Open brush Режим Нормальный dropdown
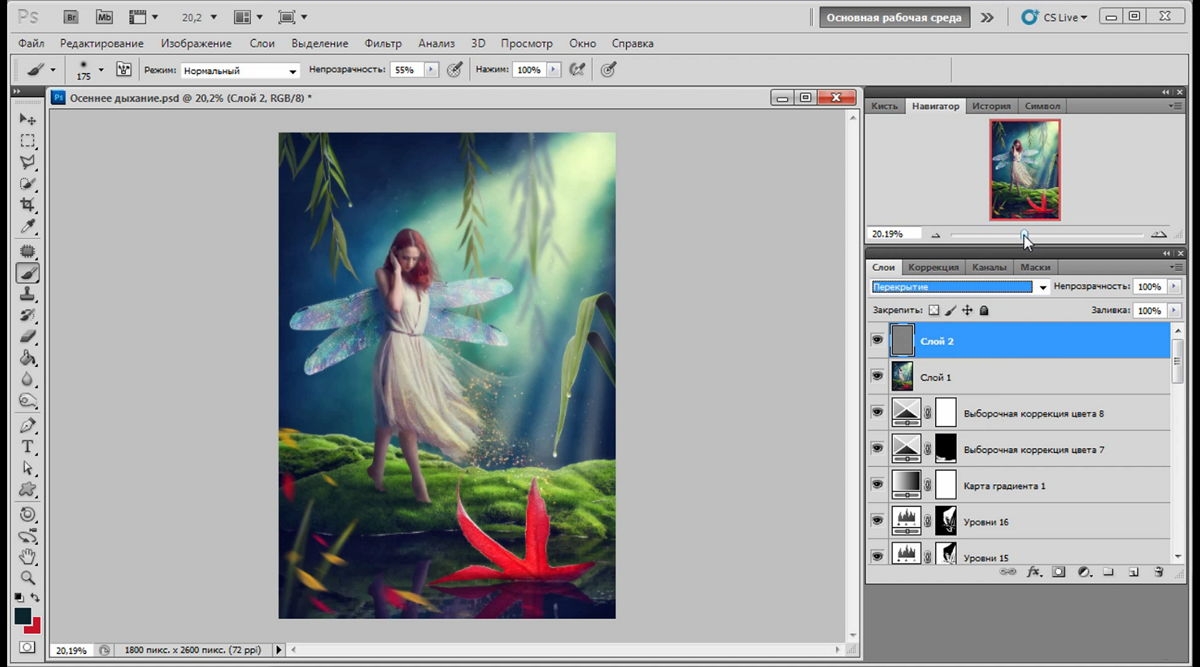Screen dimensions: 1200x667 240,71
